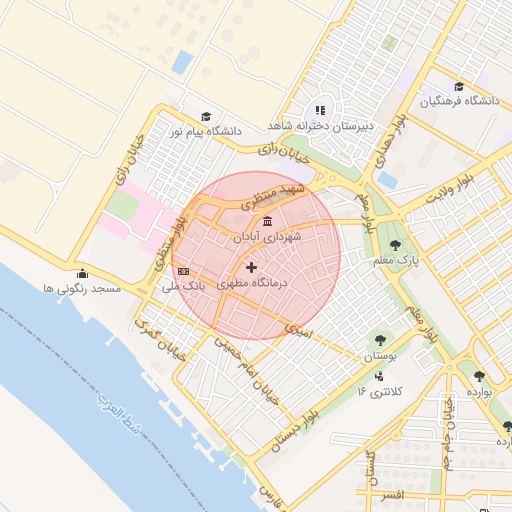The image size is (512, 512).
Task: Select the Abadan municipality building icon
Action: click(x=267, y=221)
